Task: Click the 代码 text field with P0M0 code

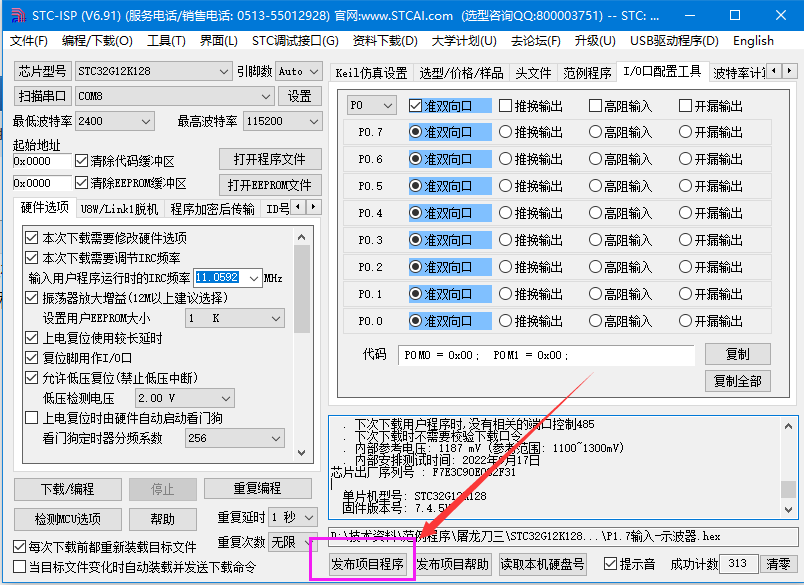Action: [546, 355]
